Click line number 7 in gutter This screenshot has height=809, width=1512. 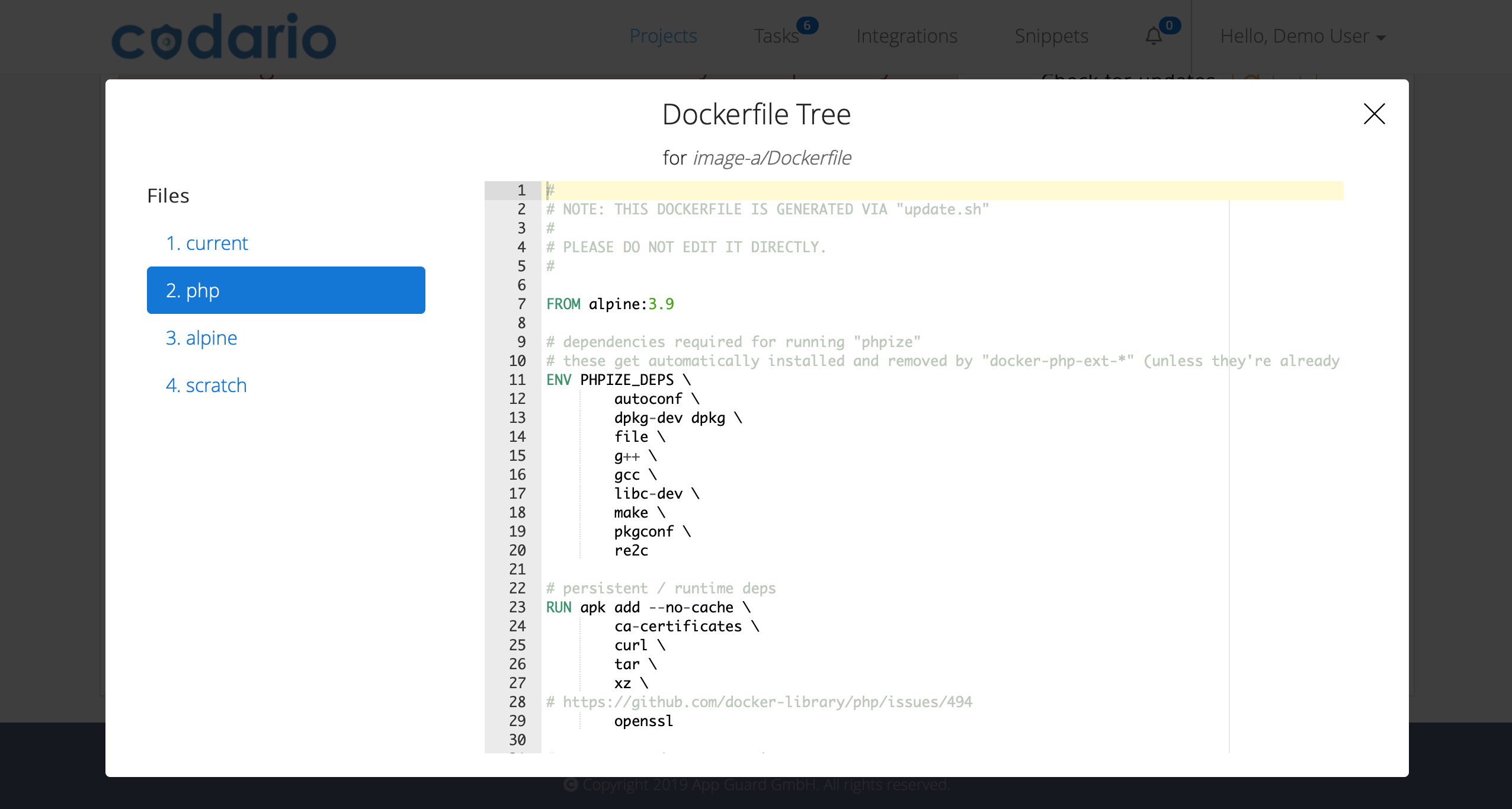click(x=521, y=304)
